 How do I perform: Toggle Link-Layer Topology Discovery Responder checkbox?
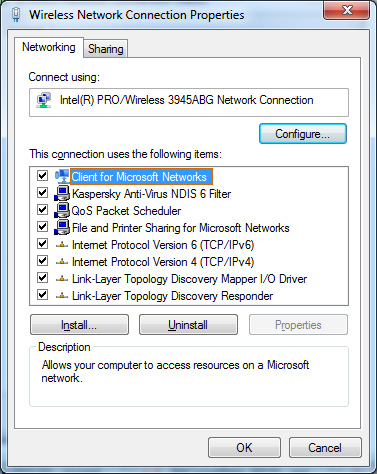[42, 294]
